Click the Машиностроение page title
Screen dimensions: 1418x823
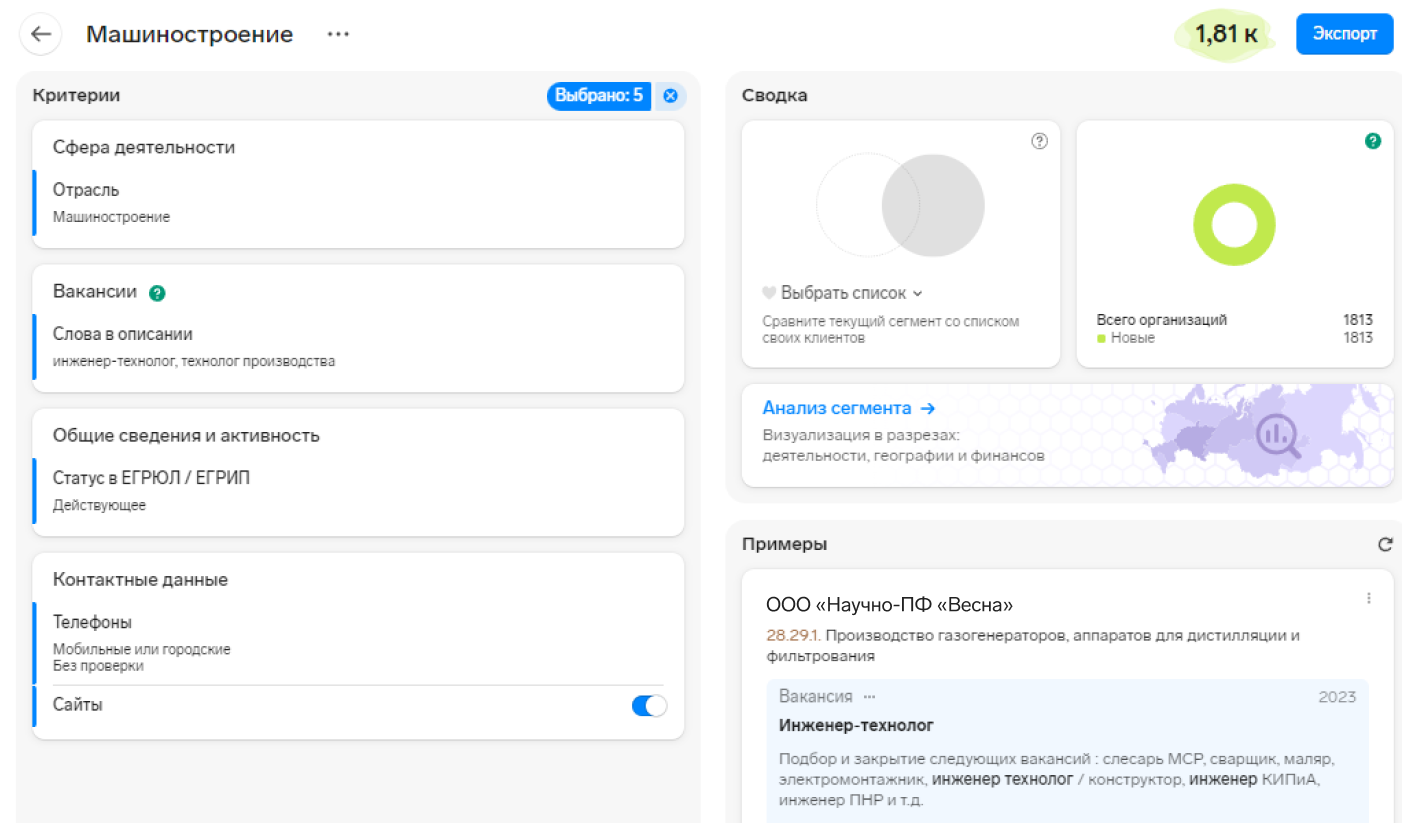click(x=189, y=34)
